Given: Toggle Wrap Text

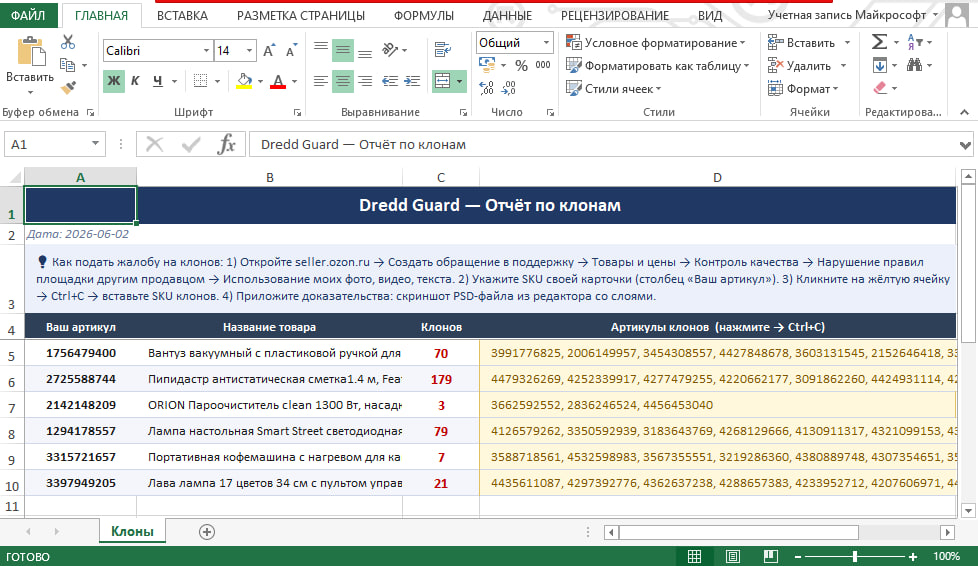Looking at the screenshot, I should click(443, 50).
